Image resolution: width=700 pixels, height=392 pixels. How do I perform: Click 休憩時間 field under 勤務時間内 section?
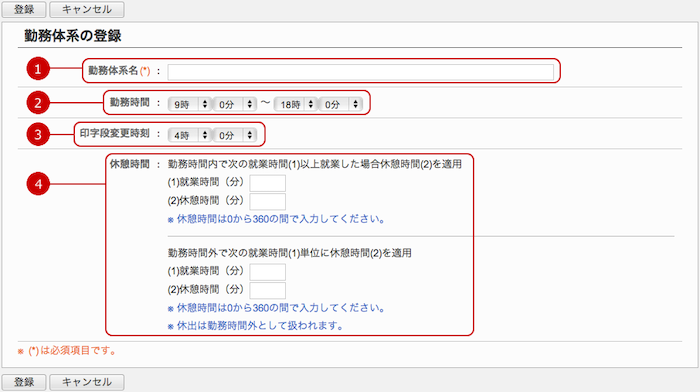(x=267, y=201)
